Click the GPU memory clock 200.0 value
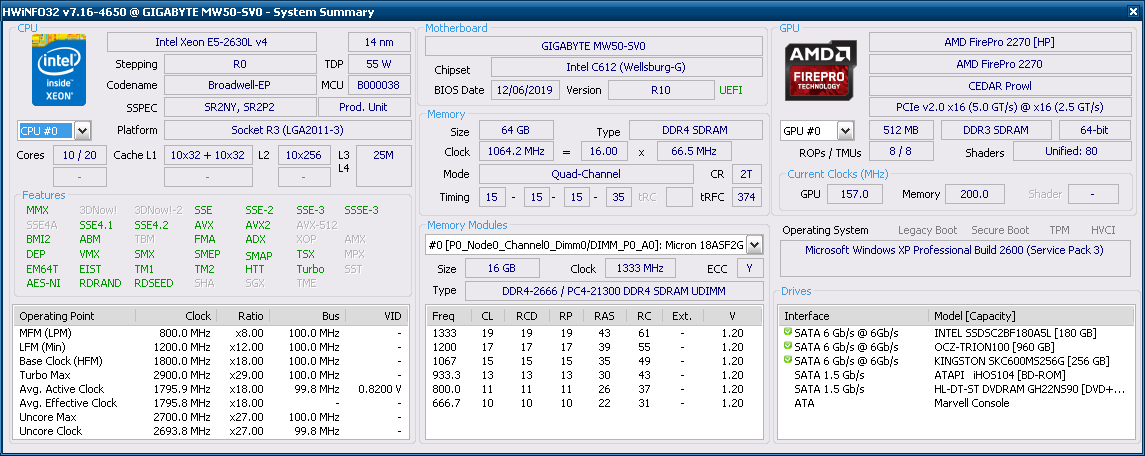This screenshot has height=456, width=1145. pos(973,194)
